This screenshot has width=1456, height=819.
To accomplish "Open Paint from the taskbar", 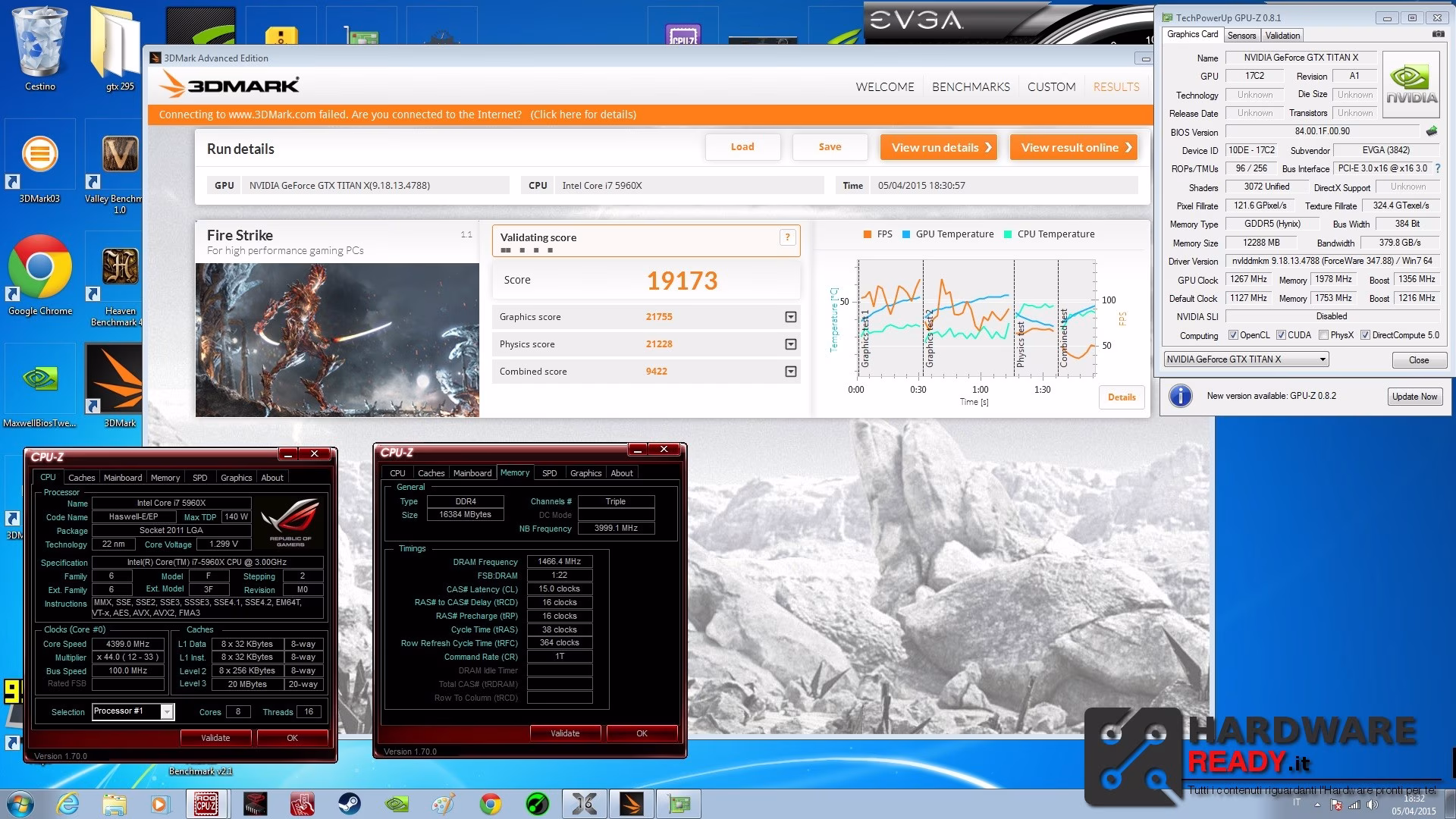I will click(x=444, y=803).
